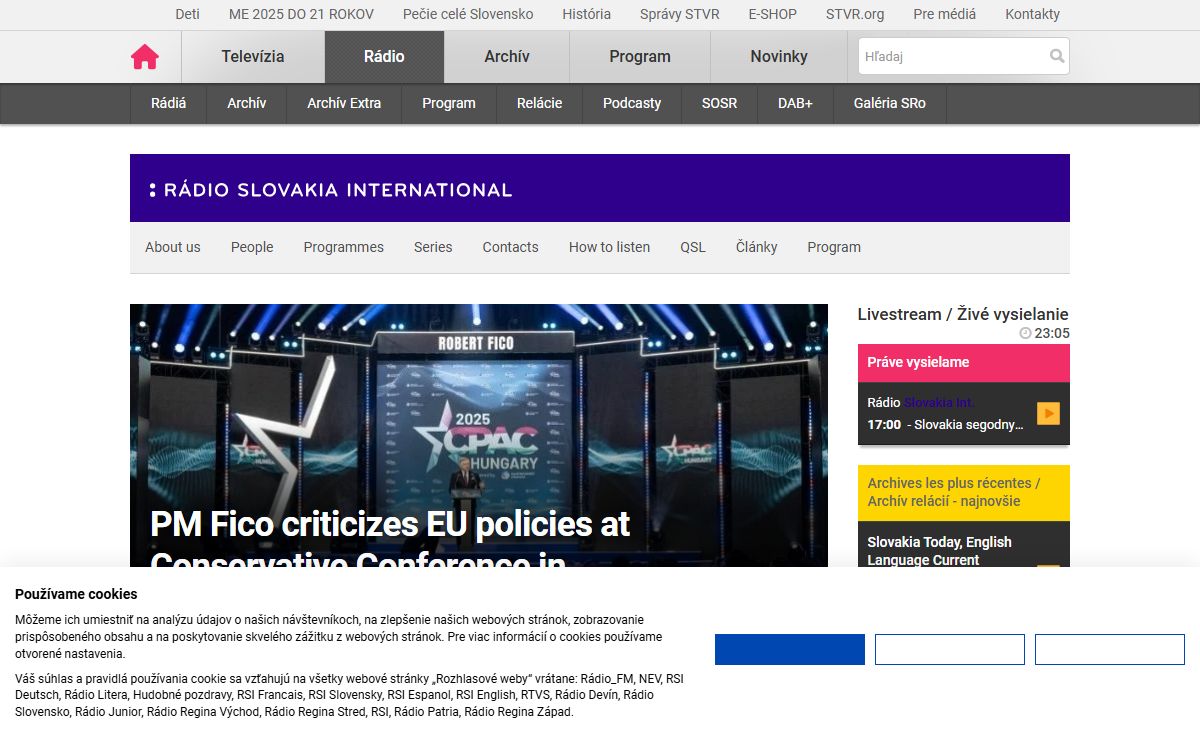Screen dimensions: 1200x740
Task: Open the Televízia main tab
Action: pos(253,57)
